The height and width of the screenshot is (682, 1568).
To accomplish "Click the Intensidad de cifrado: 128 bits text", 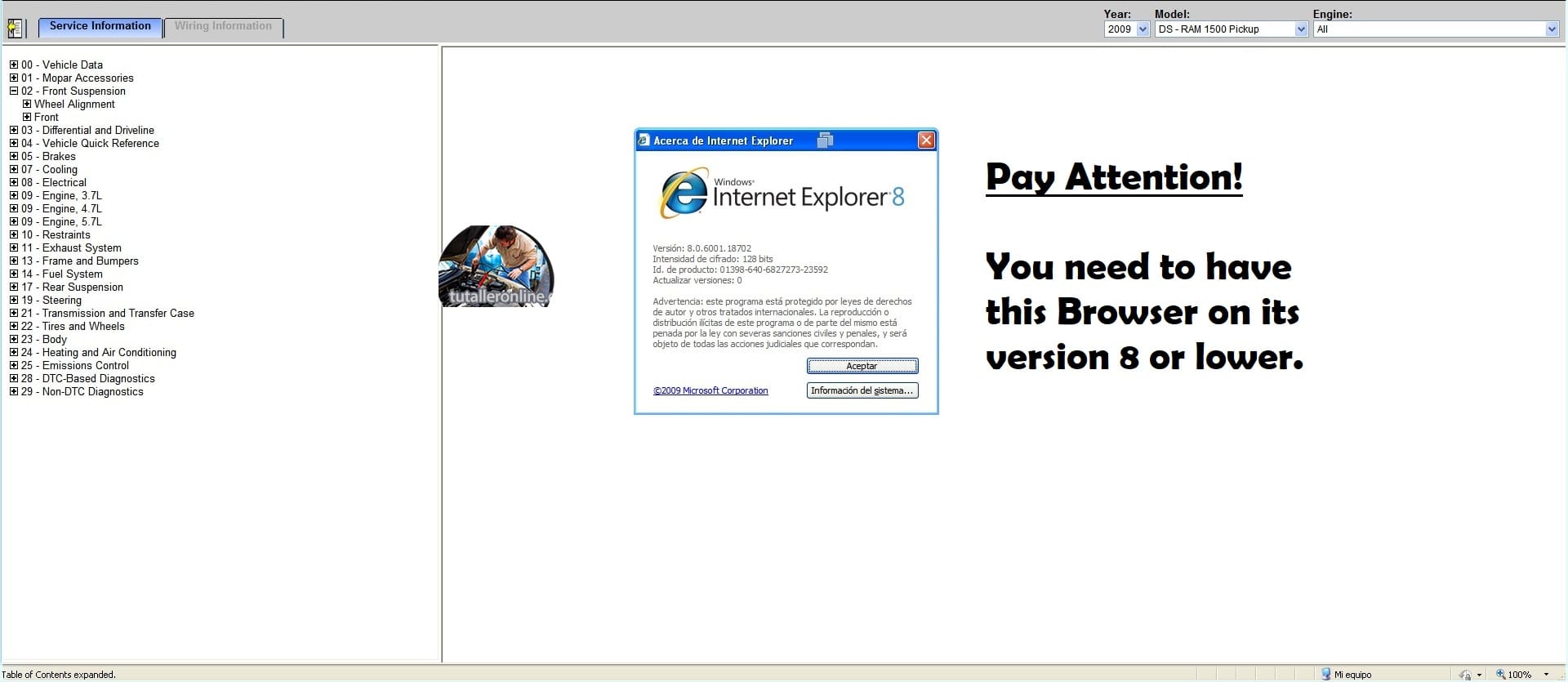I will 713,259.
